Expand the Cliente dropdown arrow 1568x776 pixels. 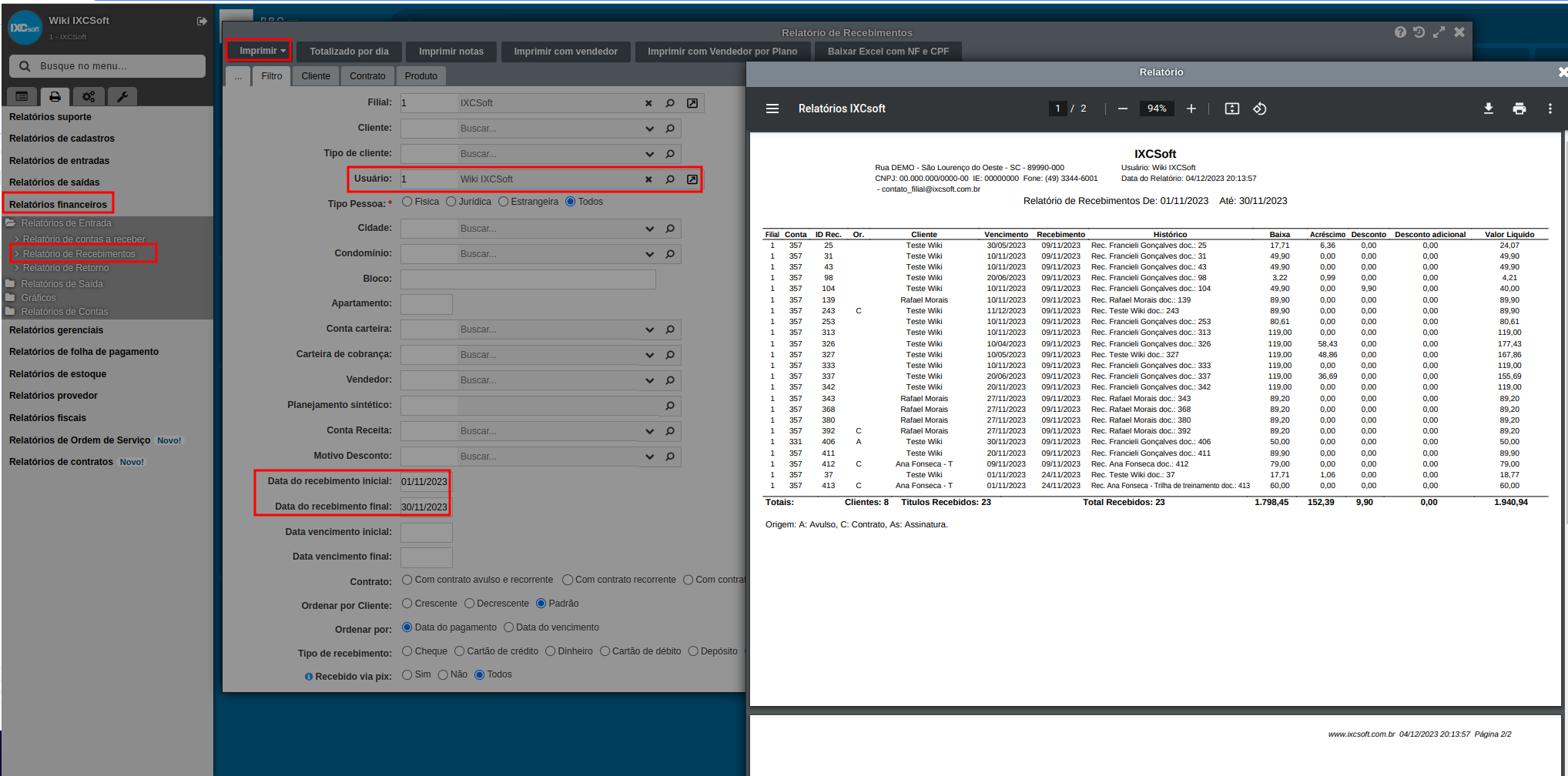(x=649, y=129)
